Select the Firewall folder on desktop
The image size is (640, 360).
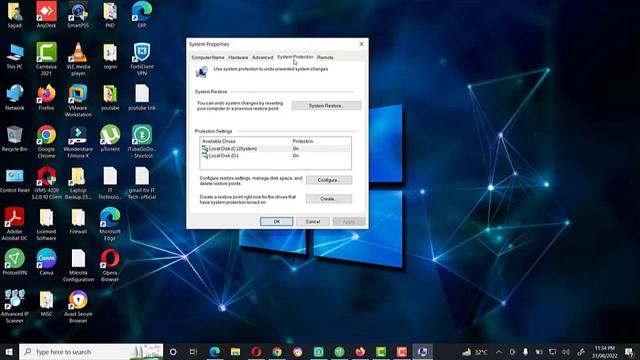78,221
